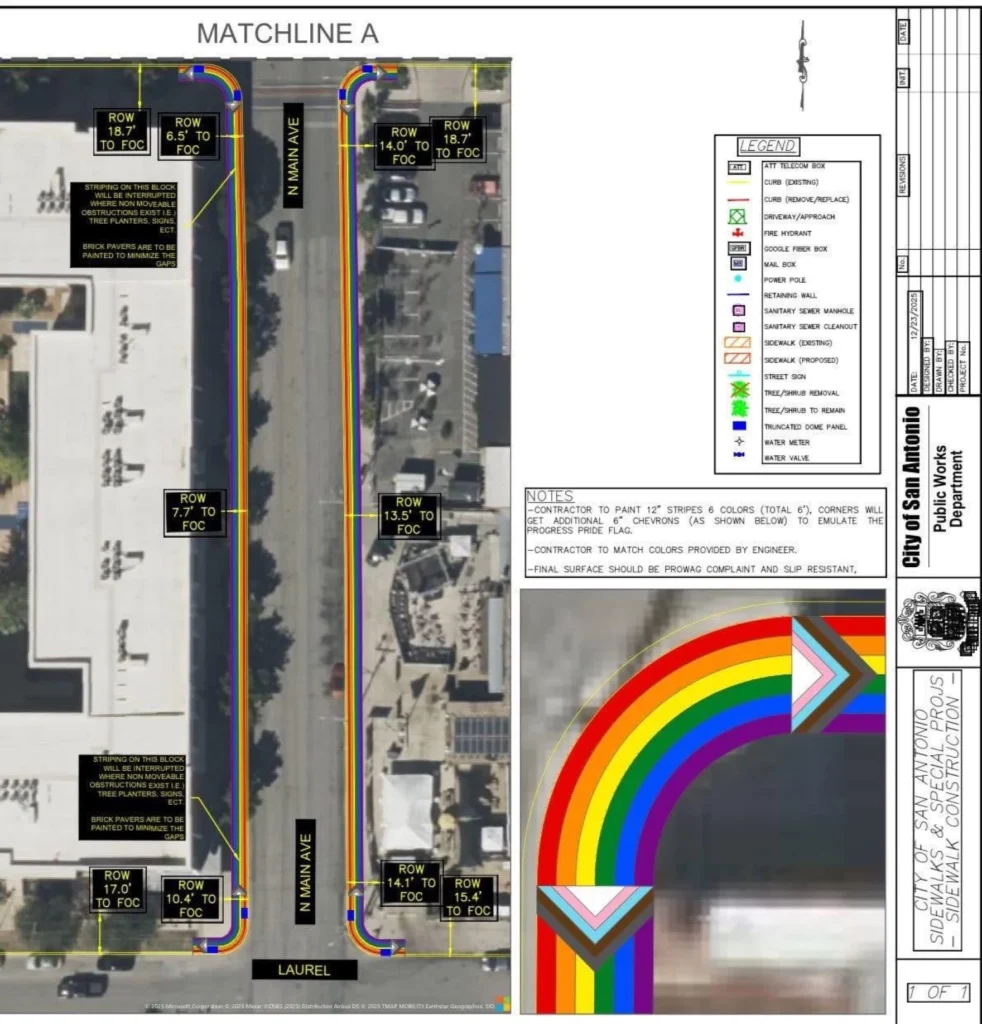
Task: Open the NOTES section heading
Action: click(549, 493)
